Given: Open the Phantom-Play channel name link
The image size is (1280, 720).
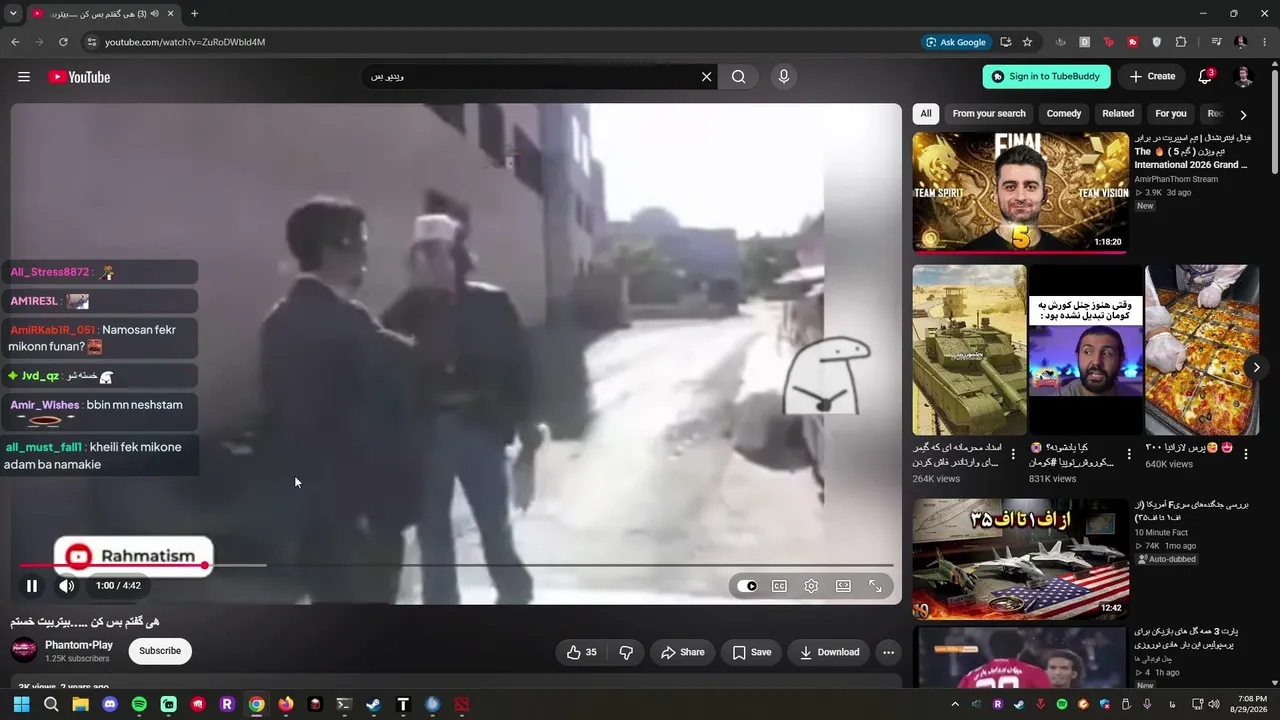Looking at the screenshot, I should (x=79, y=645).
